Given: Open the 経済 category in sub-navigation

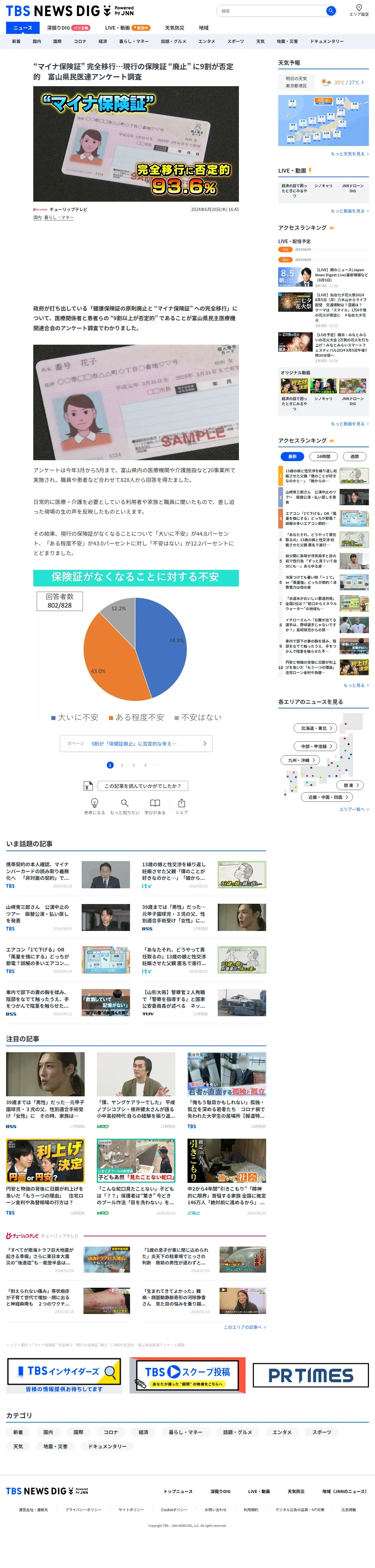Looking at the screenshot, I should click(x=103, y=41).
